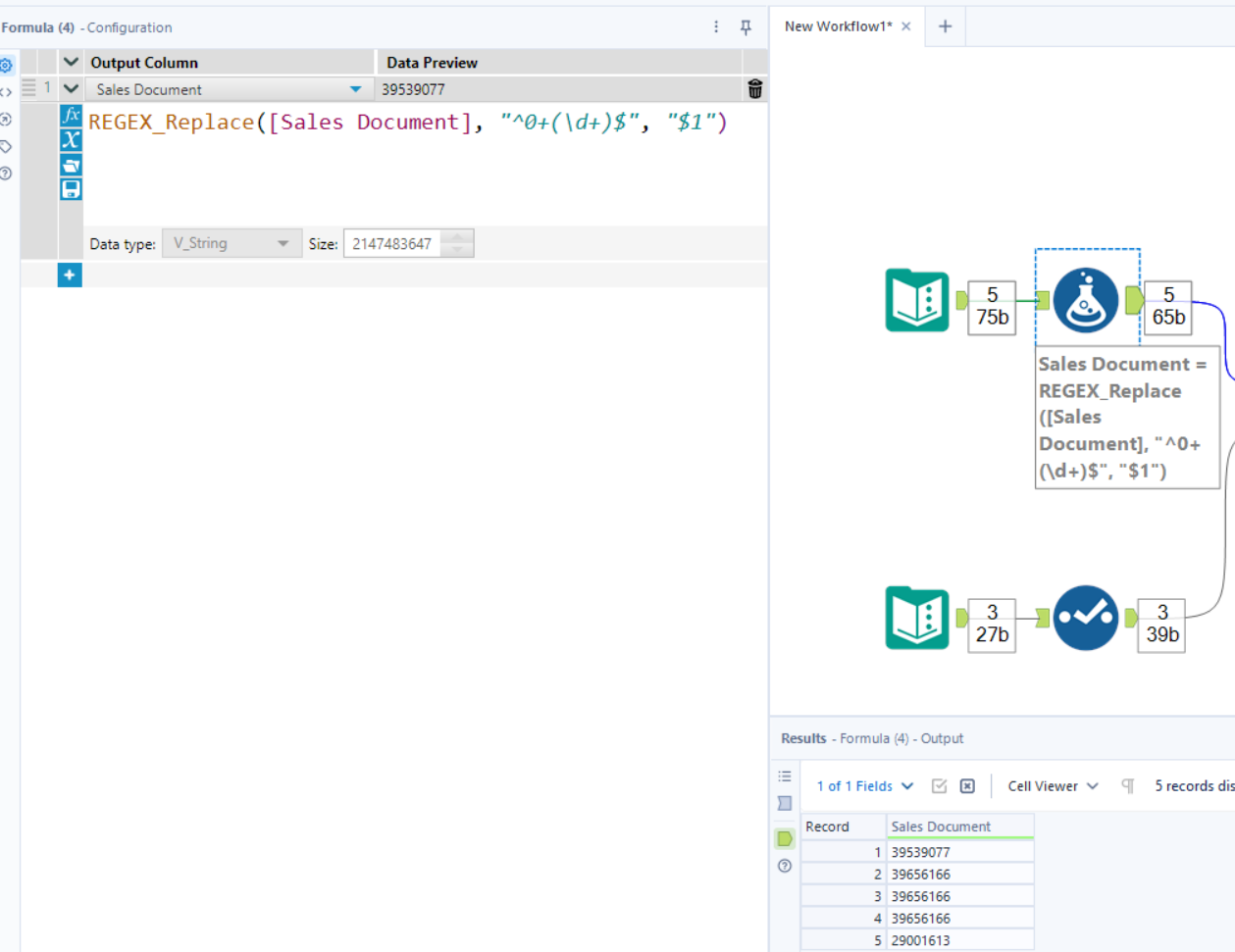
Task: Open a saved expression with the folder icon
Action: (x=70, y=164)
